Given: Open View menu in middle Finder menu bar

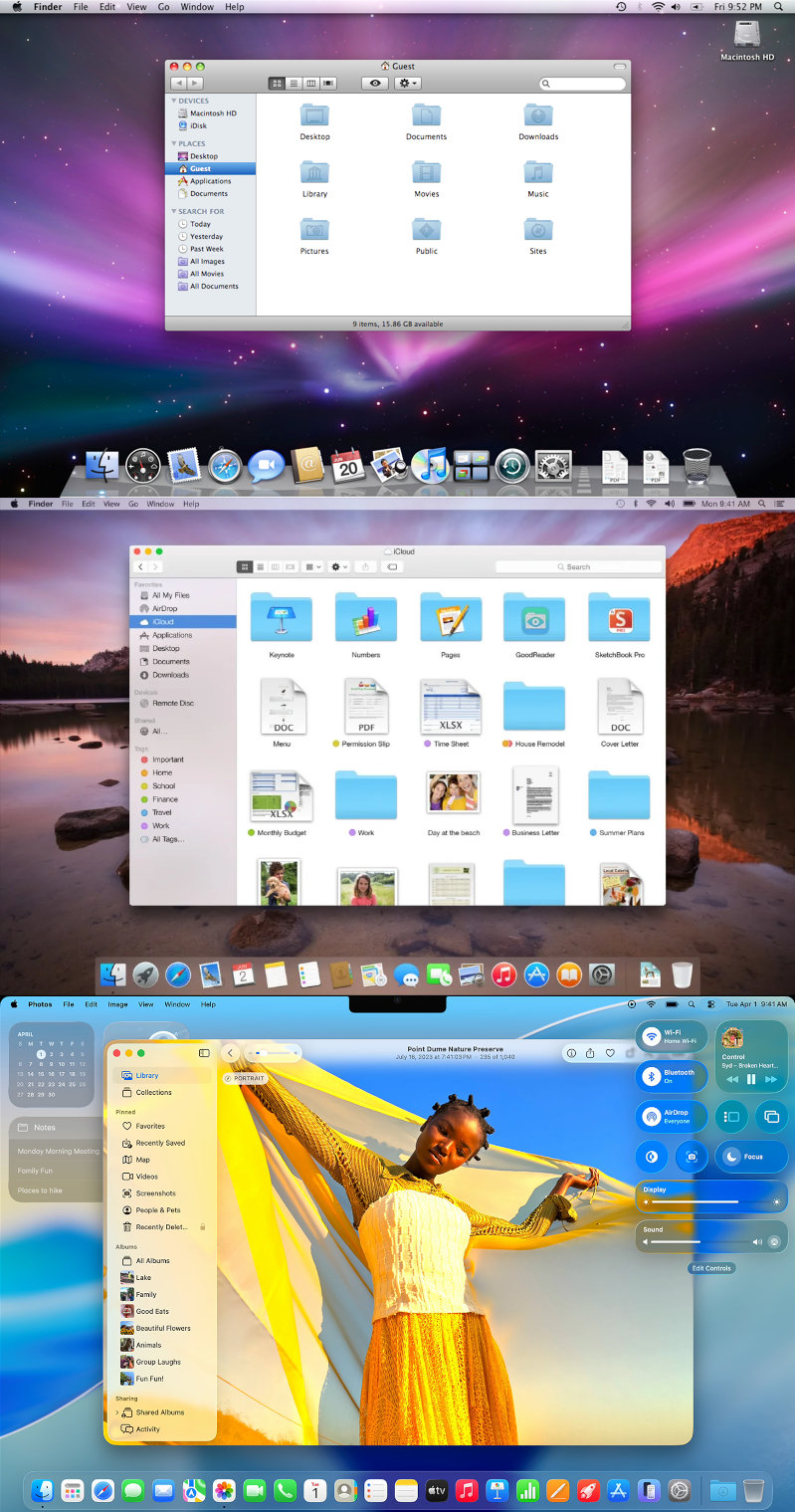Looking at the screenshot, I should coord(110,504).
